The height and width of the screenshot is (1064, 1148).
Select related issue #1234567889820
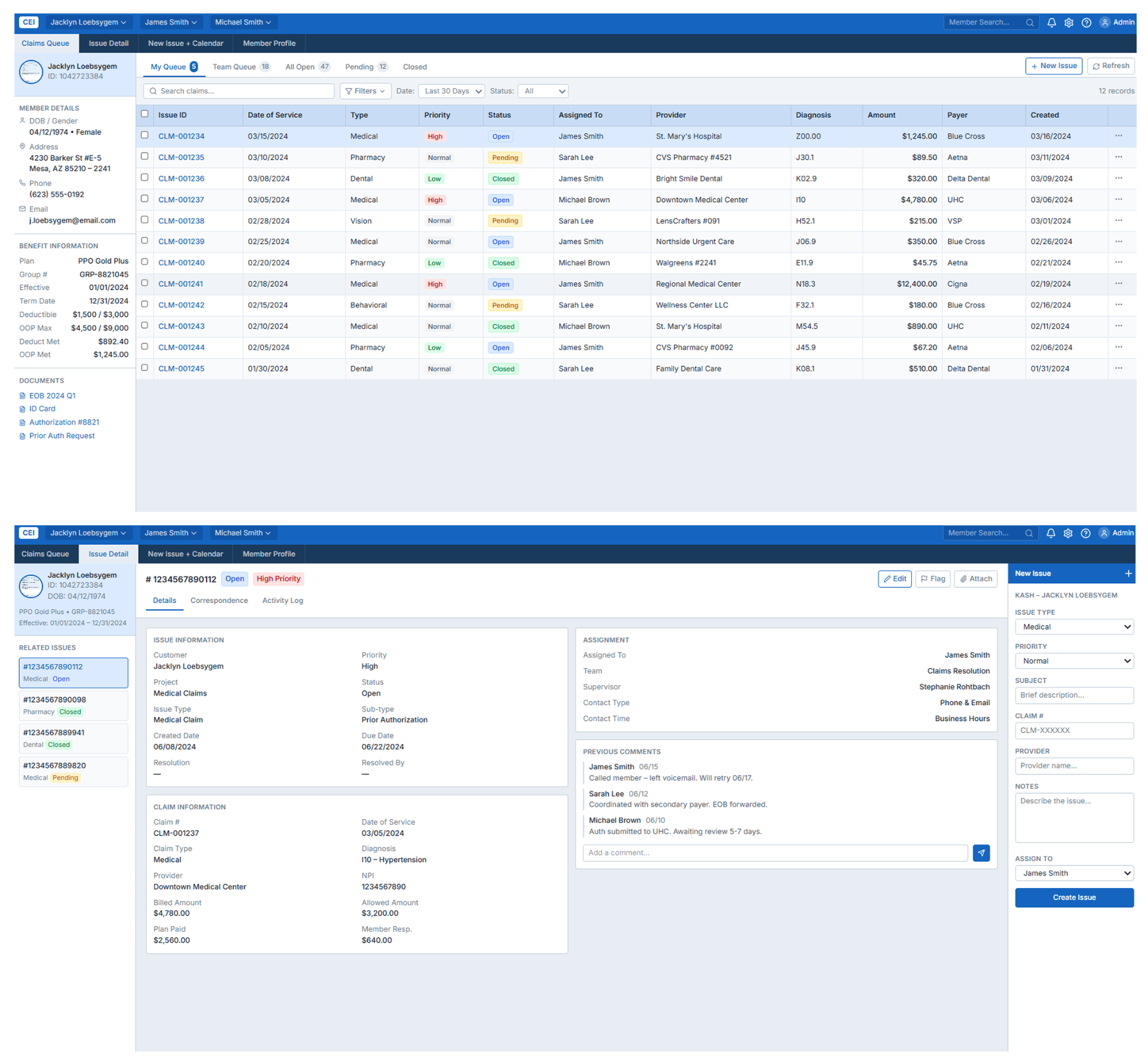(73, 771)
